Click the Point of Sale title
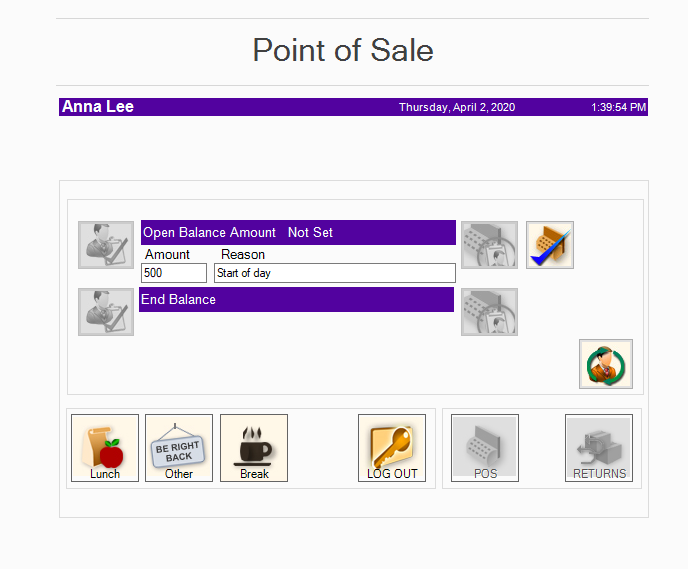 (x=343, y=50)
